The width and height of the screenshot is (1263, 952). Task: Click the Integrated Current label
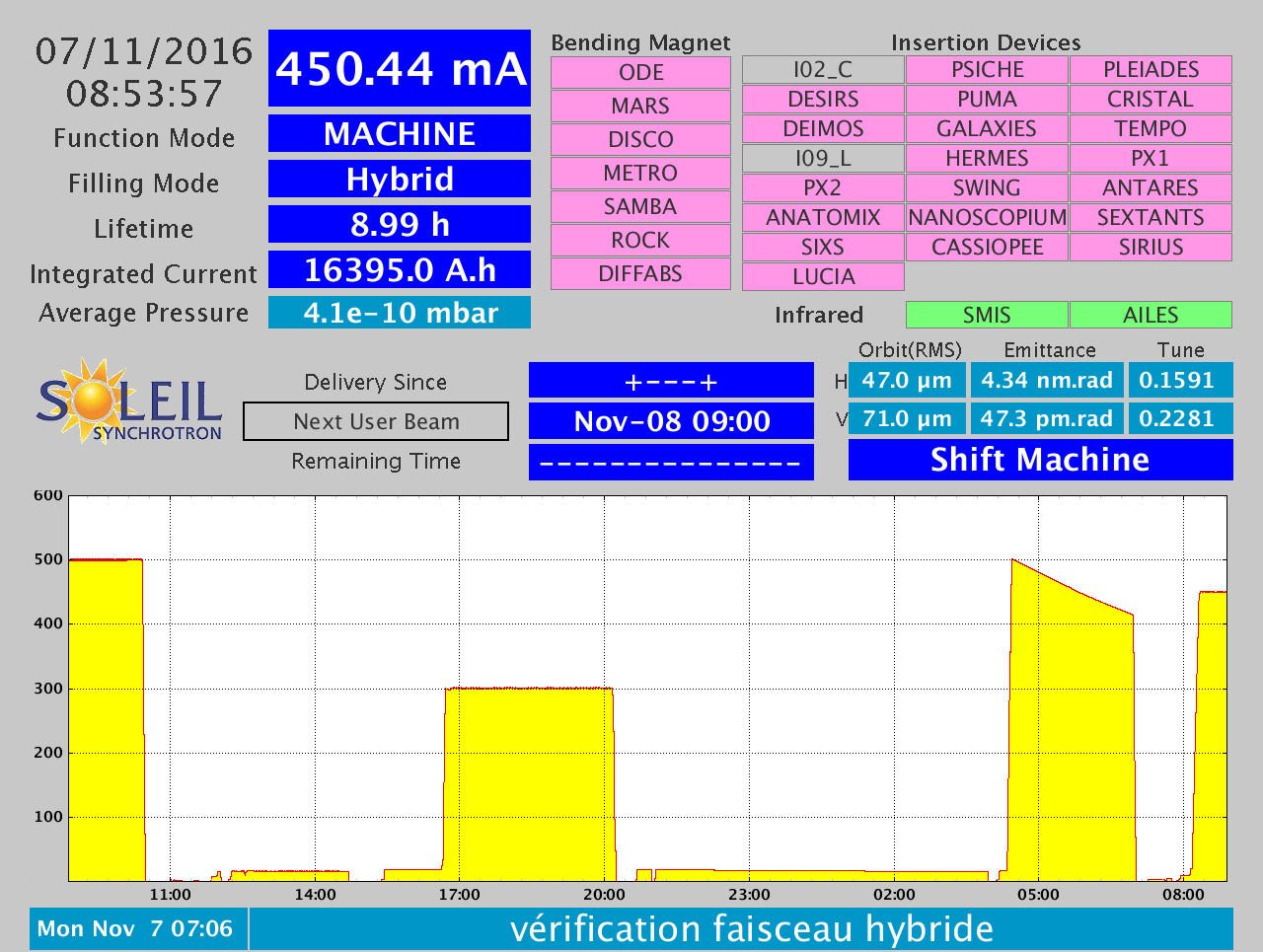(143, 273)
